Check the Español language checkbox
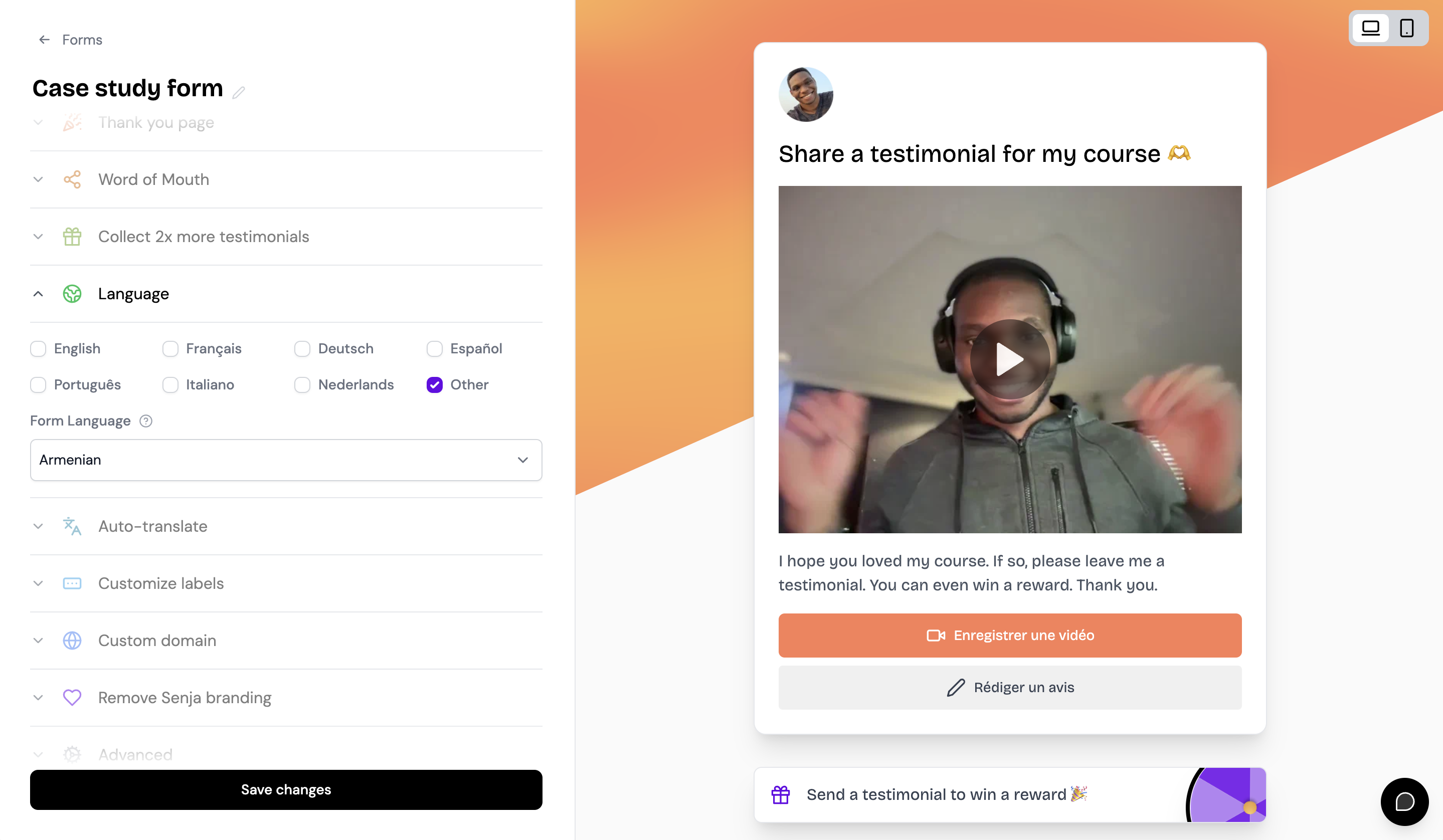Viewport: 1443px width, 840px height. click(x=435, y=348)
